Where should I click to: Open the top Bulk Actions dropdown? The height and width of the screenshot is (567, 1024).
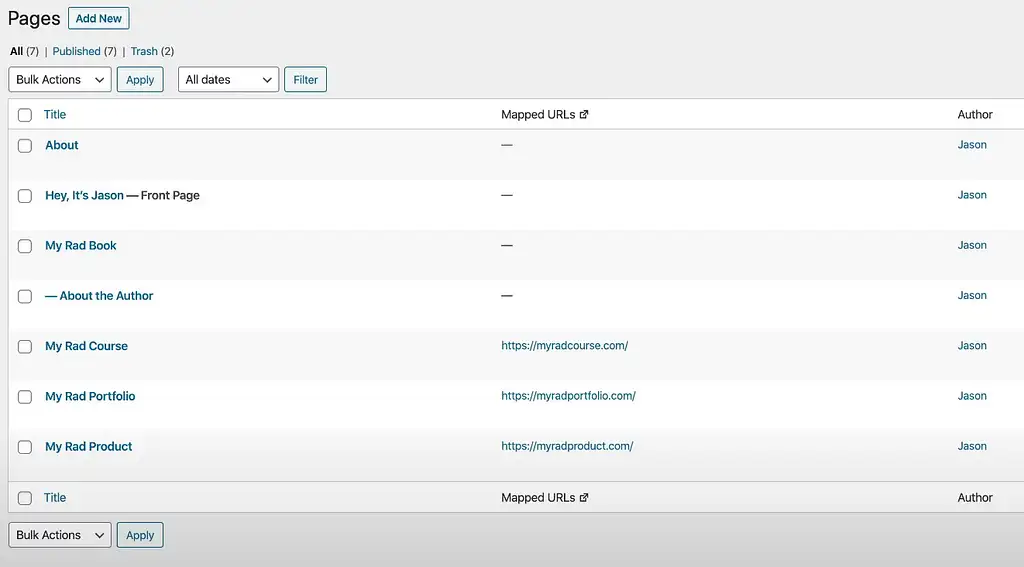coord(60,80)
